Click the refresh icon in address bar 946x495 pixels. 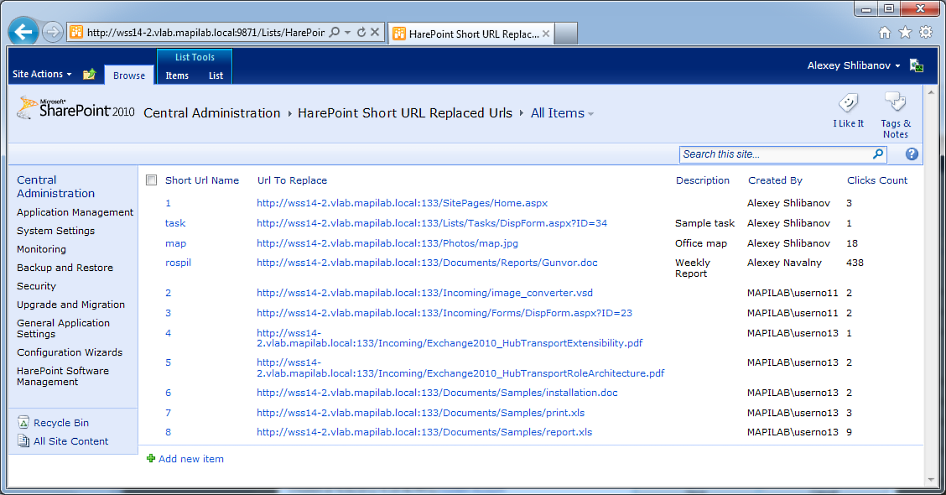pos(361,32)
